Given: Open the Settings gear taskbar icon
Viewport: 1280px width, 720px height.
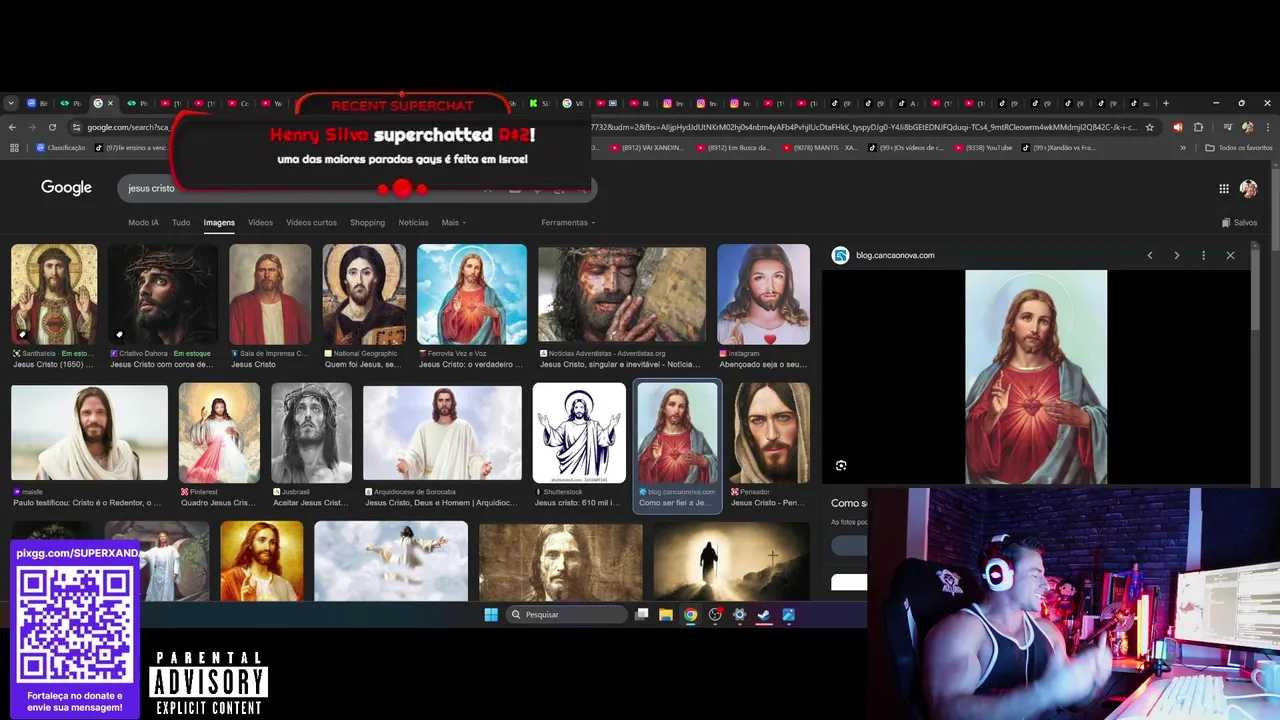Looking at the screenshot, I should coord(739,615).
